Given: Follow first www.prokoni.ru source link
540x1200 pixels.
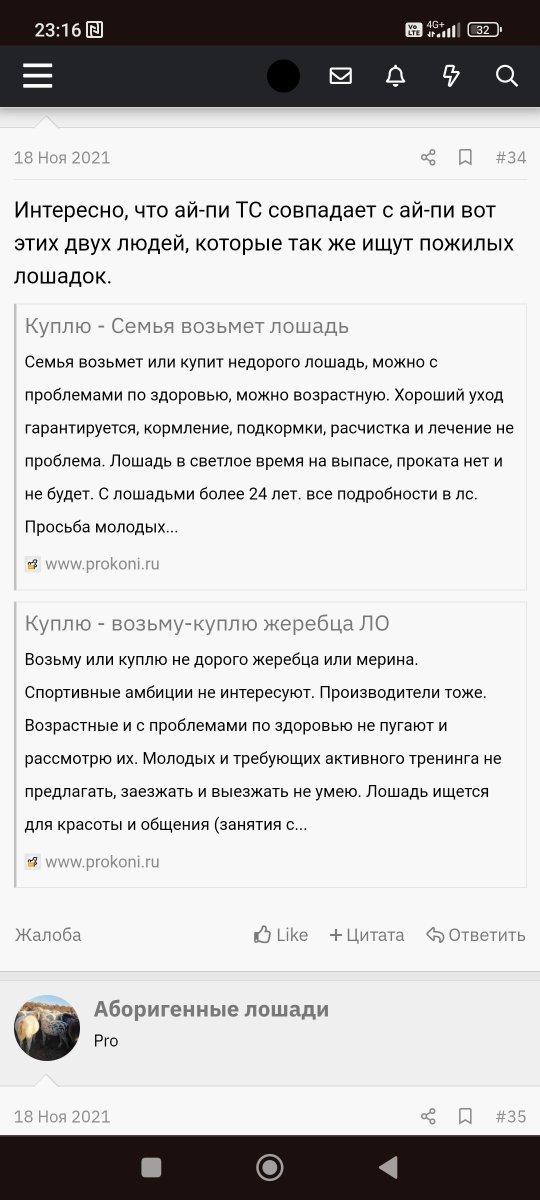Looking at the screenshot, I should pos(102,564).
